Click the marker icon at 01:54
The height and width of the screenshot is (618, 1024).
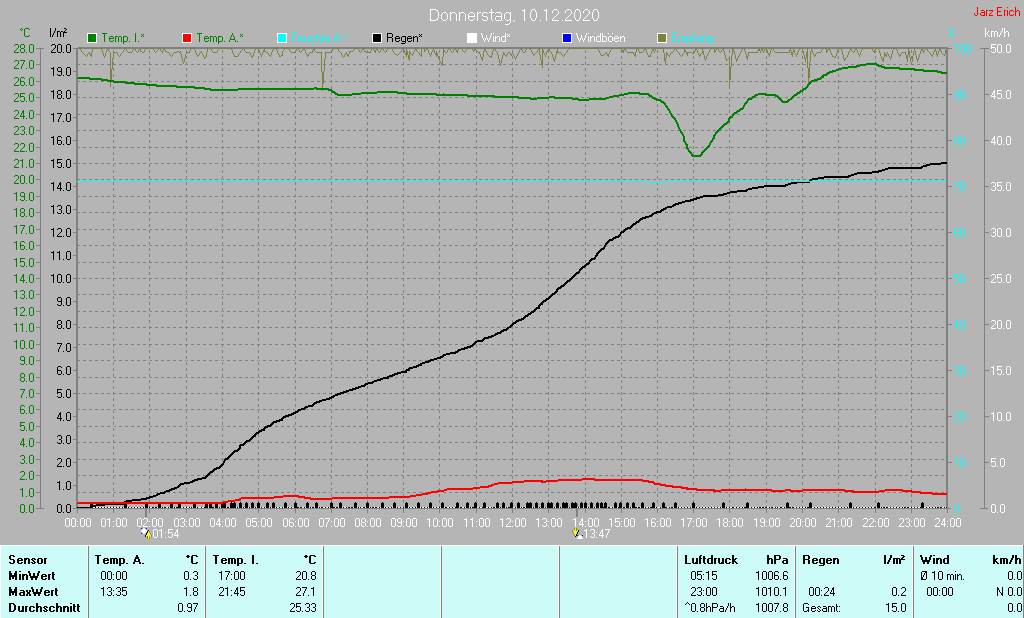pos(147,534)
